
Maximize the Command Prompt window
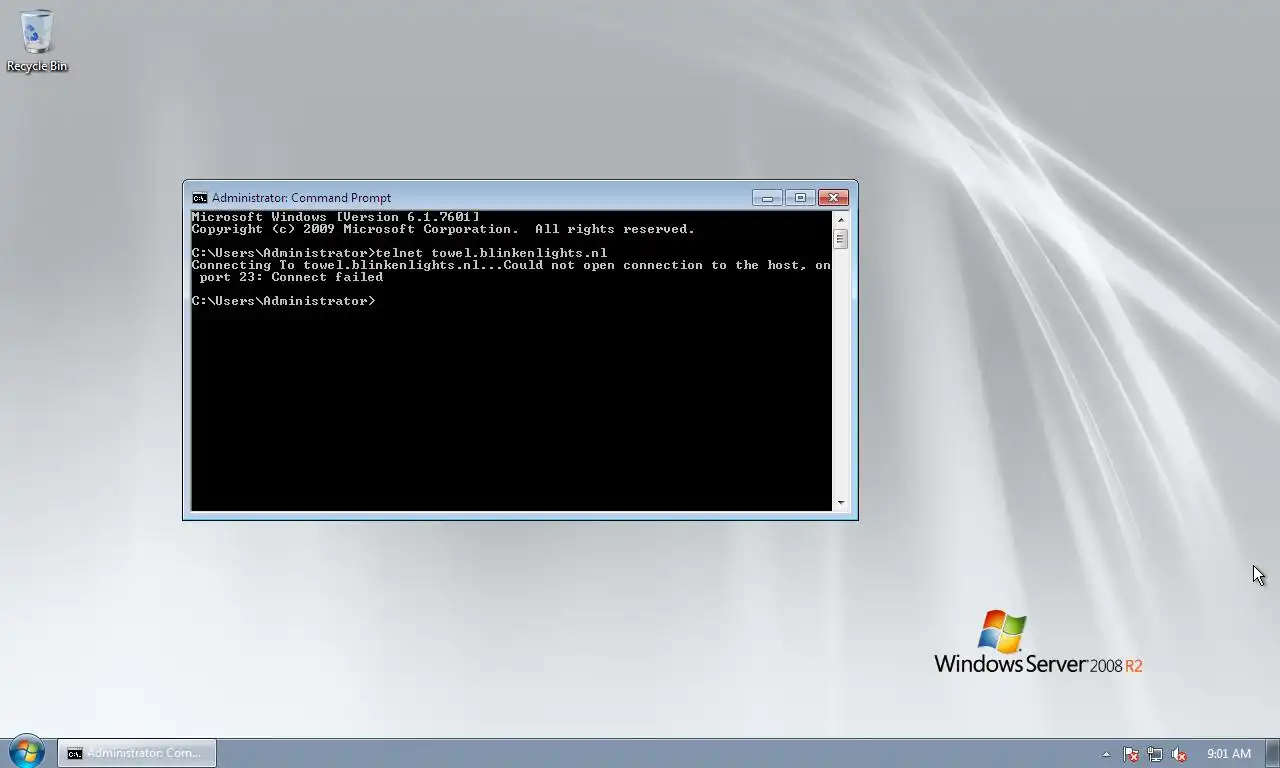pyautogui.click(x=800, y=198)
